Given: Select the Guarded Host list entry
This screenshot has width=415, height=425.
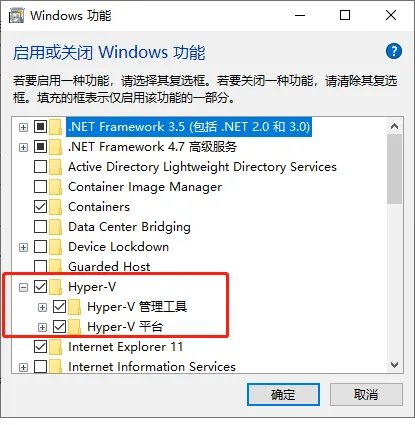Looking at the screenshot, I should click(x=109, y=267).
